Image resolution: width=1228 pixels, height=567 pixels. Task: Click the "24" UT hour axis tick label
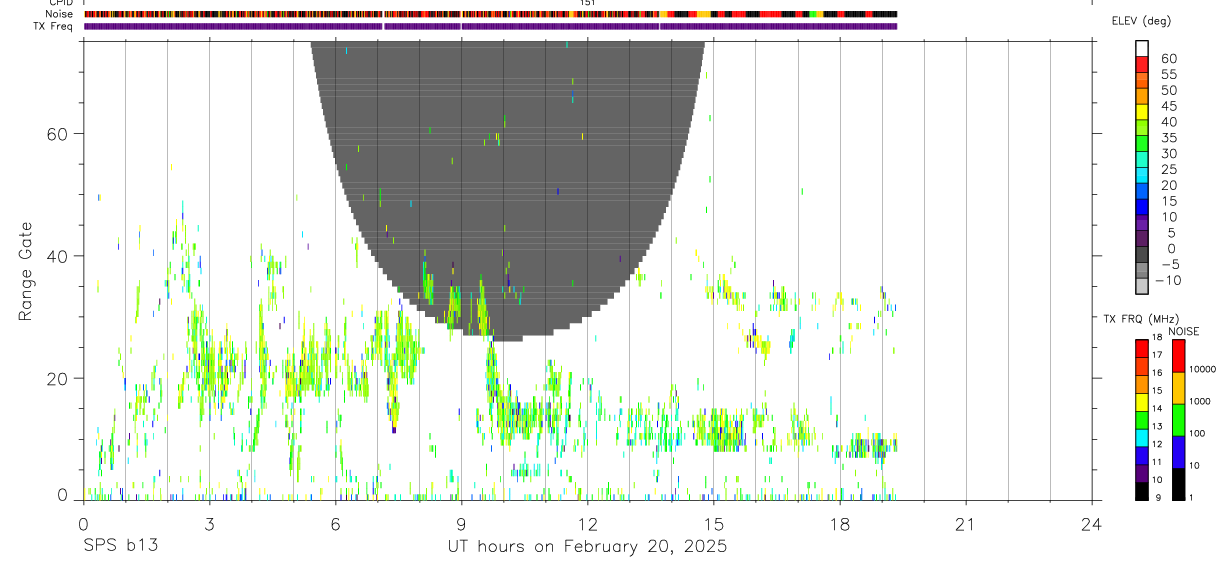[1092, 524]
